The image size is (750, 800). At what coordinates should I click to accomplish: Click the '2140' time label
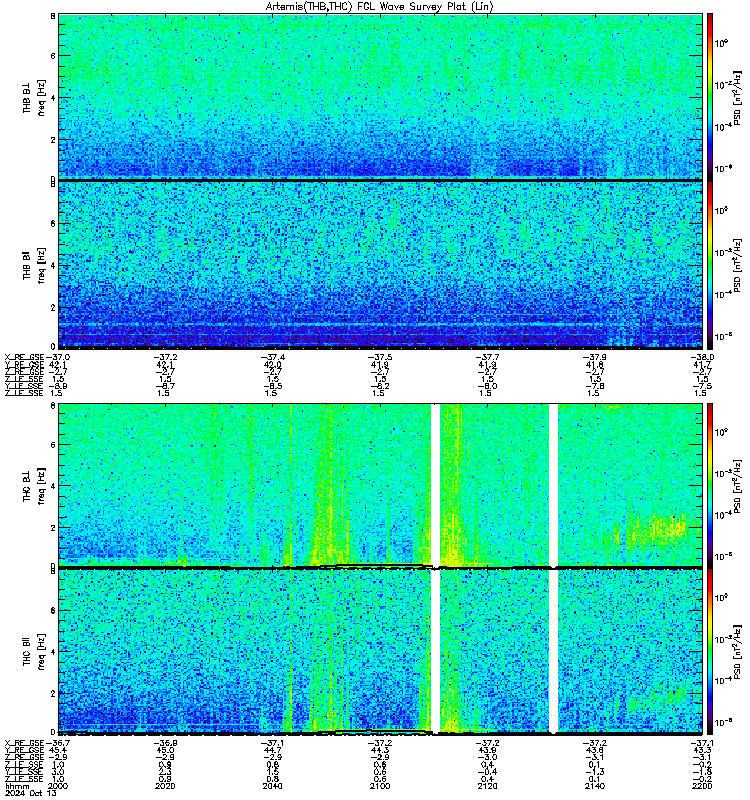tap(594, 786)
